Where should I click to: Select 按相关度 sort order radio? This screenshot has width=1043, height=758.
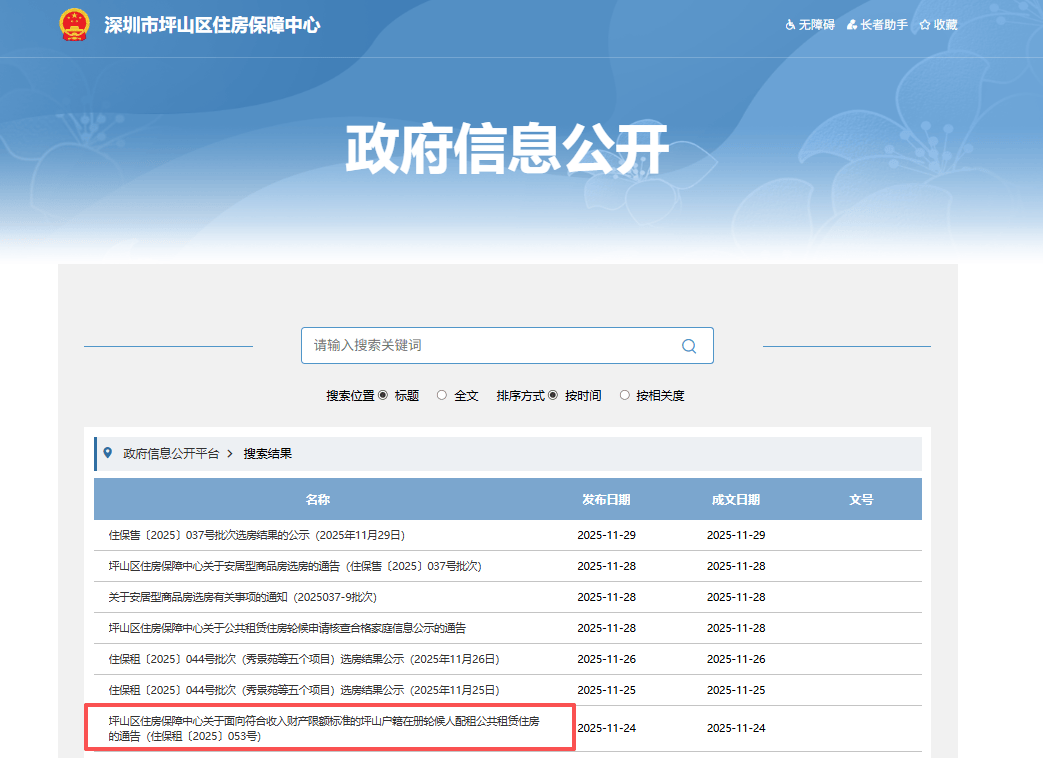point(625,395)
